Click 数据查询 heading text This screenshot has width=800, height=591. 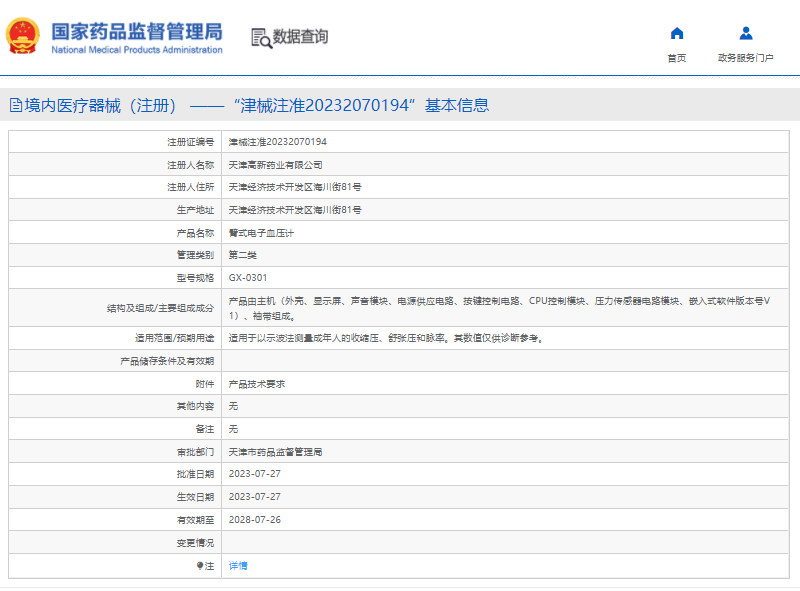[301, 37]
